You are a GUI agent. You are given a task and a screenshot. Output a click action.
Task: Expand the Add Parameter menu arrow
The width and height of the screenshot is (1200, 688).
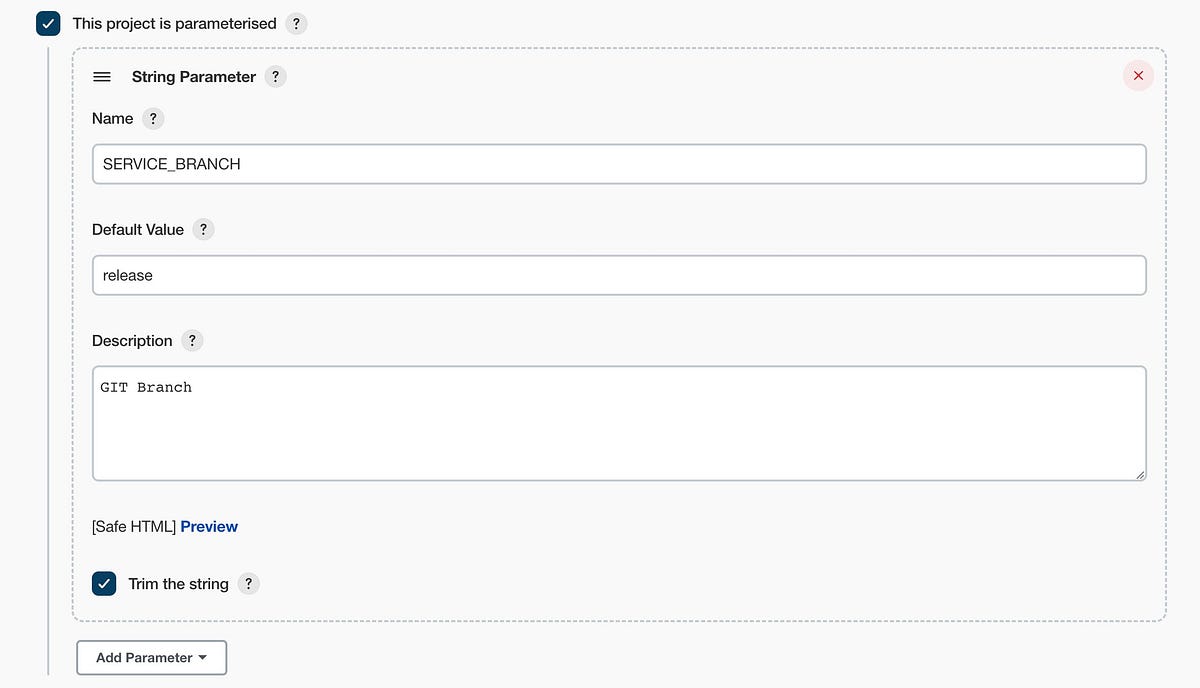(201, 657)
